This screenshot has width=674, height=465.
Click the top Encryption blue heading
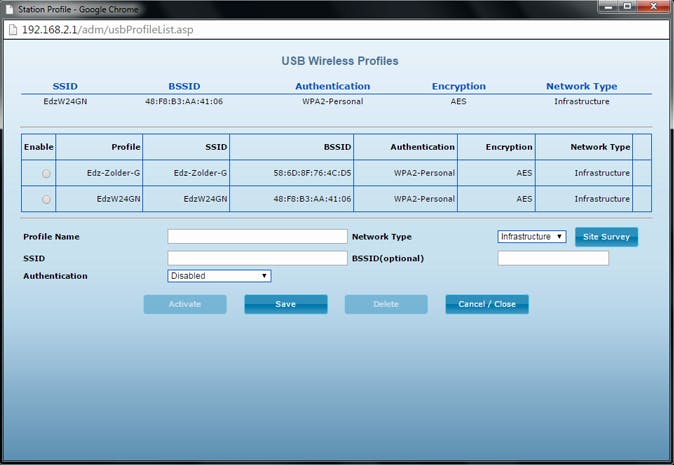[459, 86]
